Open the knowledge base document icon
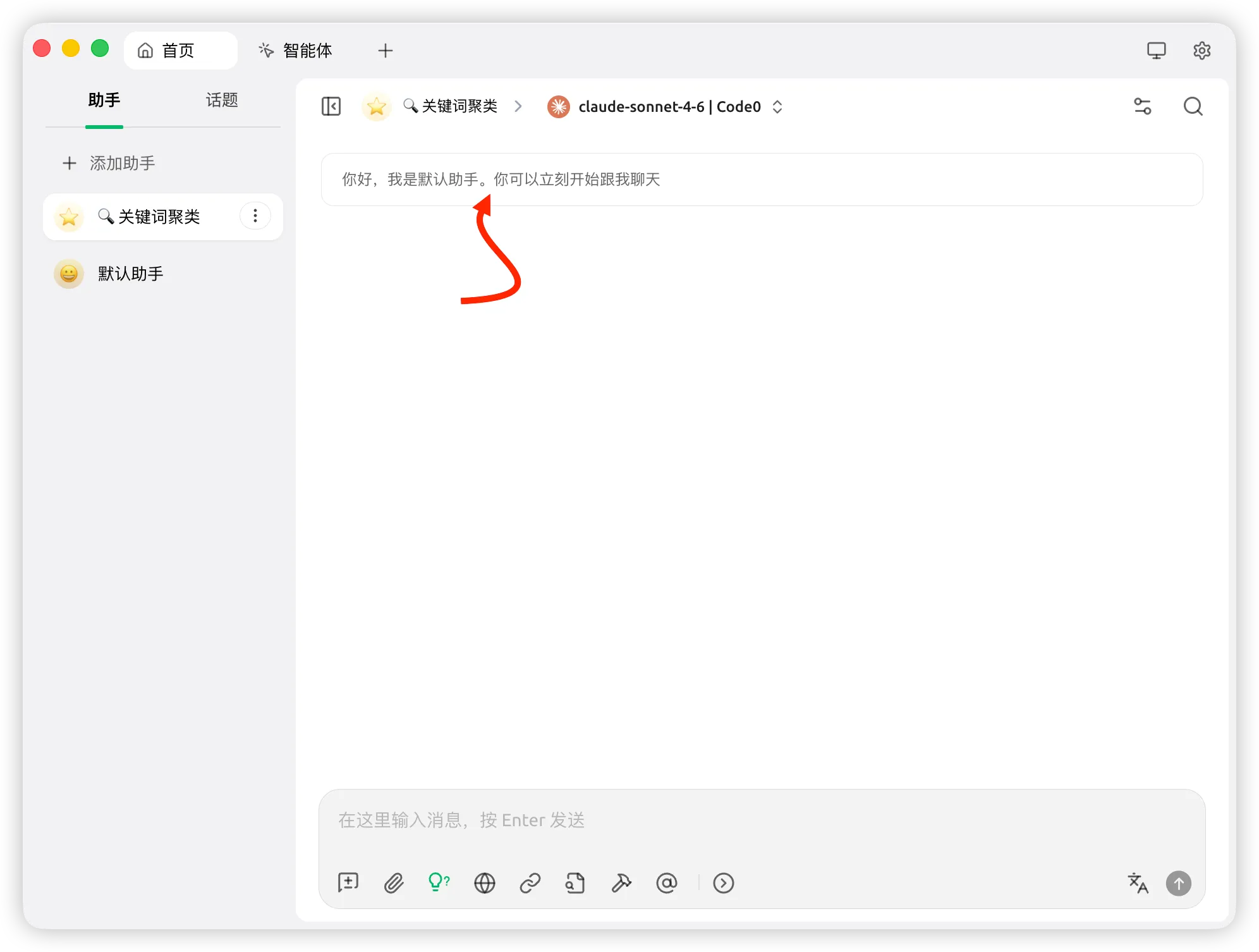Image resolution: width=1259 pixels, height=952 pixels. (575, 883)
